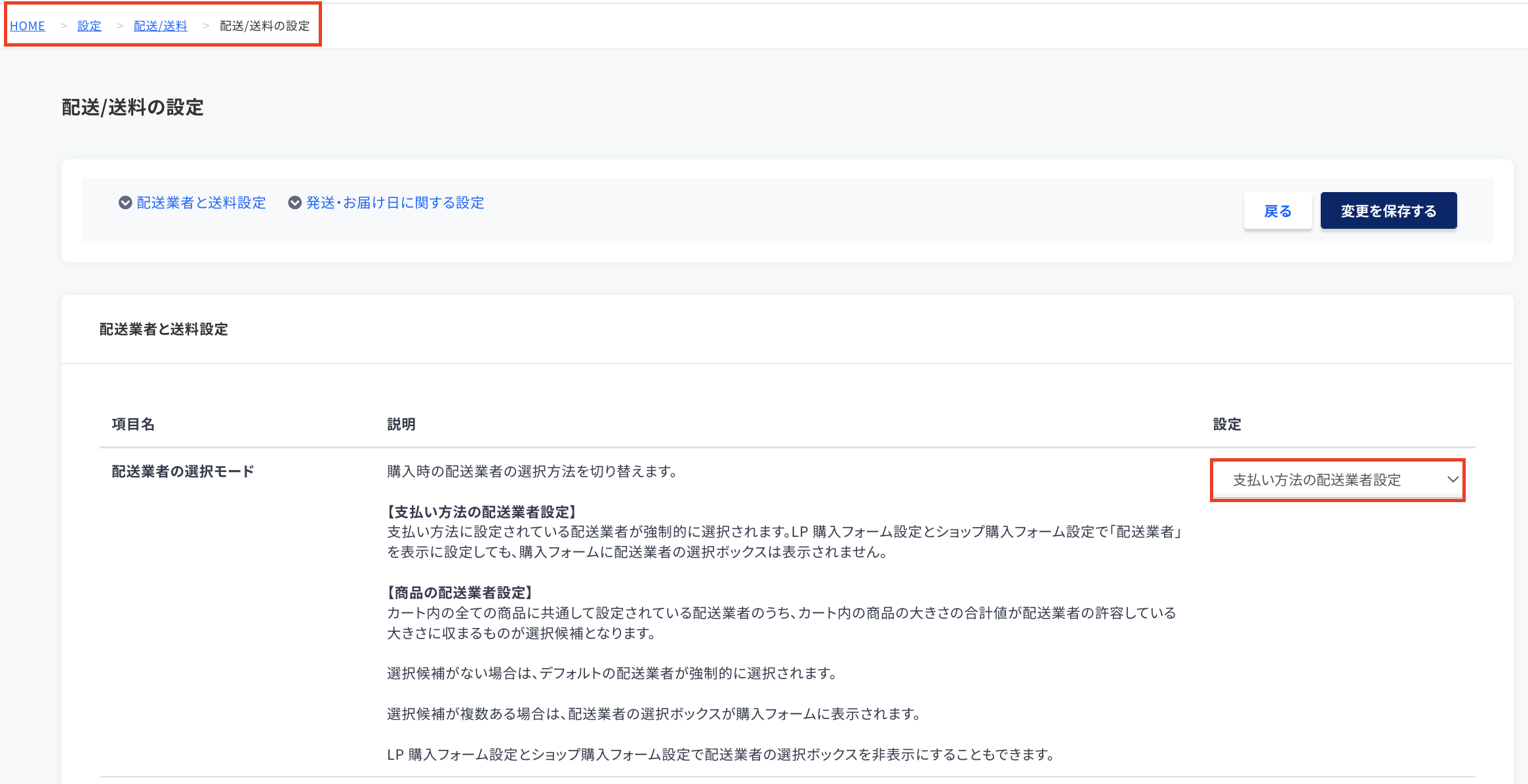This screenshot has height=784, width=1528.
Task: Open 設定 breadcrumb link
Action: click(x=89, y=26)
